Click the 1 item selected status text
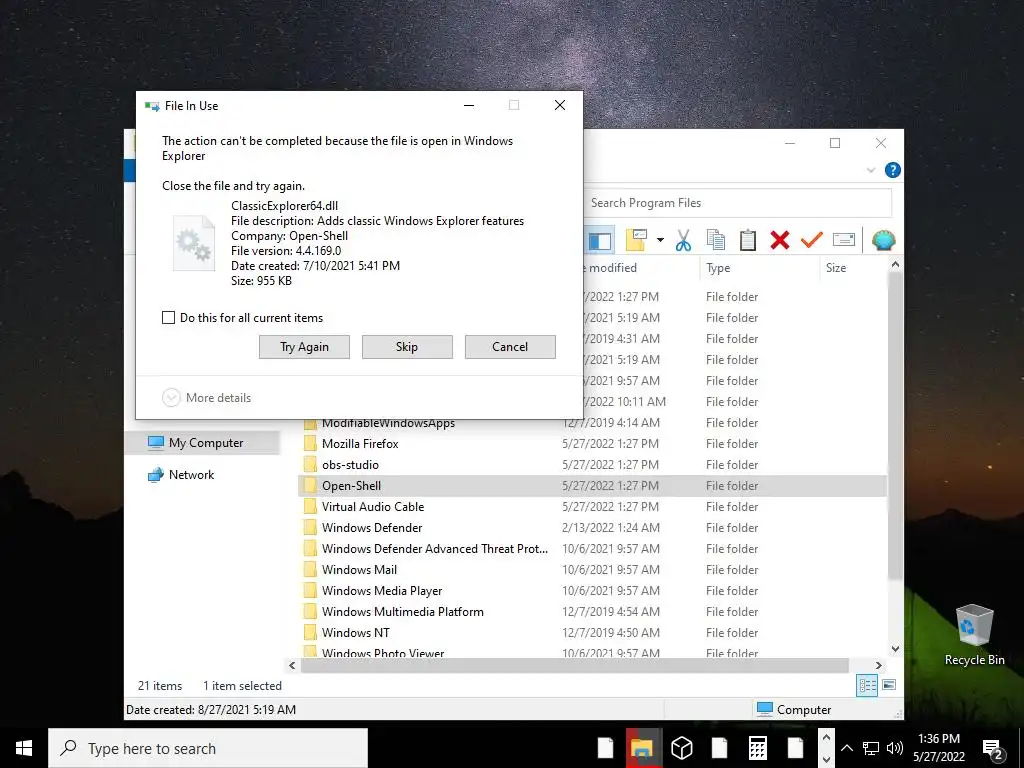The width and height of the screenshot is (1024, 768). [x=242, y=686]
